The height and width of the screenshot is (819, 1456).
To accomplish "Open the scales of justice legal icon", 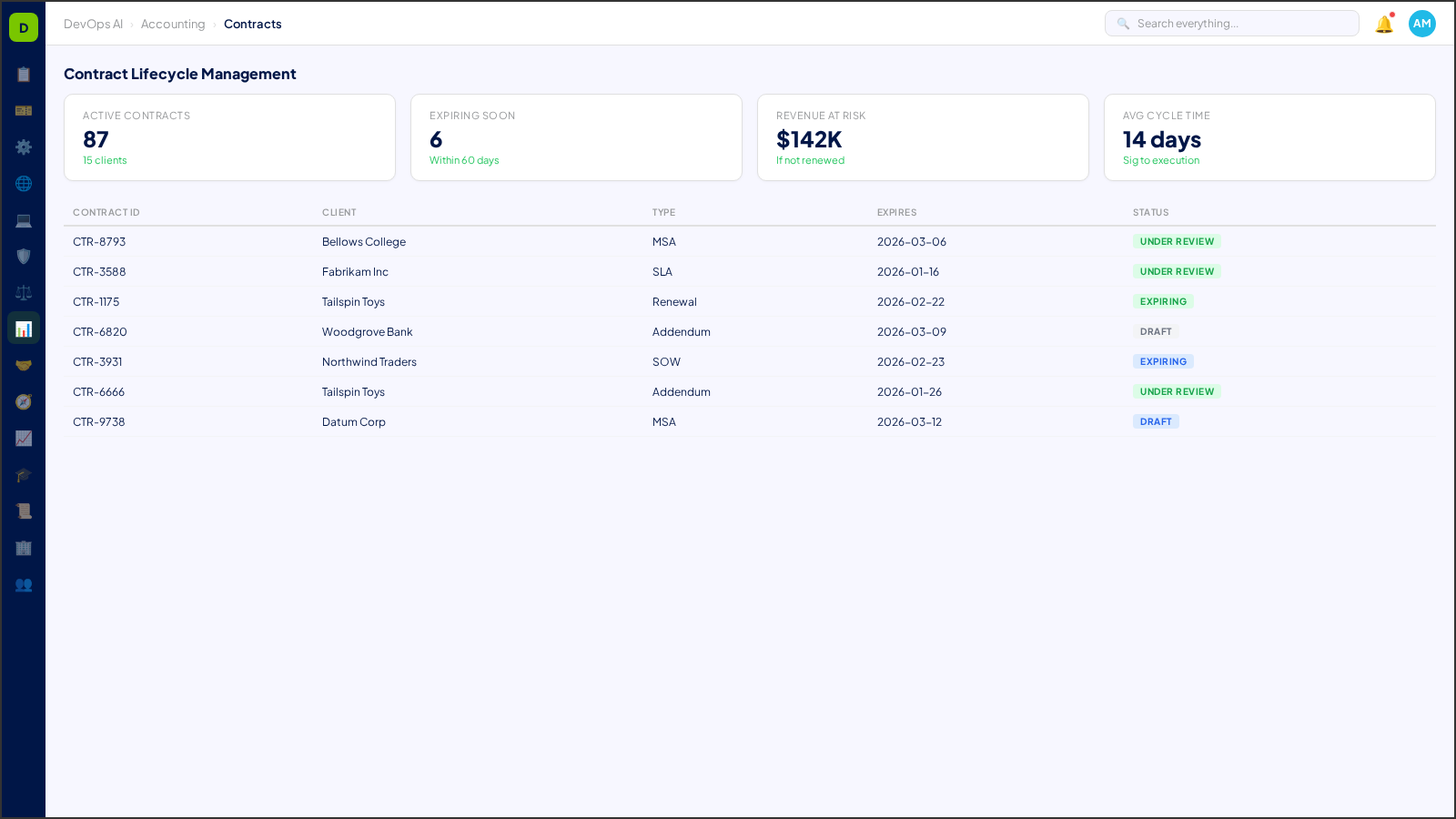I will point(24,292).
